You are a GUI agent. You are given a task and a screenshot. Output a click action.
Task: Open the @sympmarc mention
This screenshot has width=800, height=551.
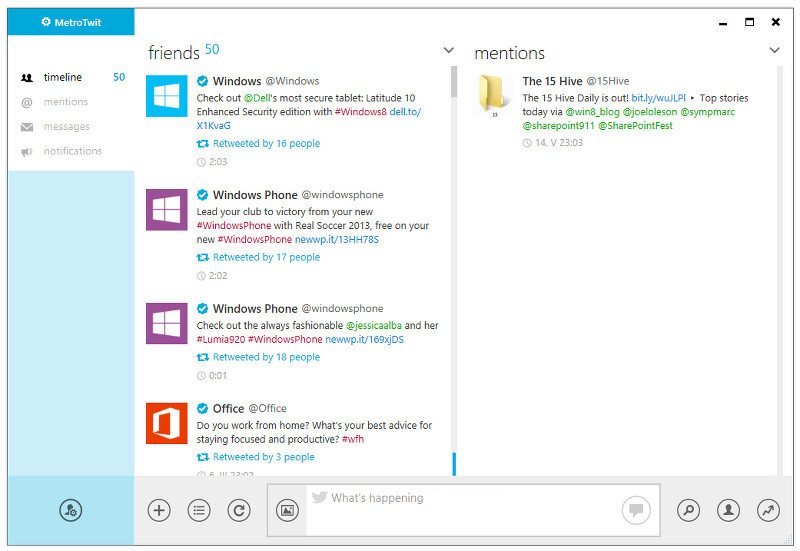click(x=708, y=112)
